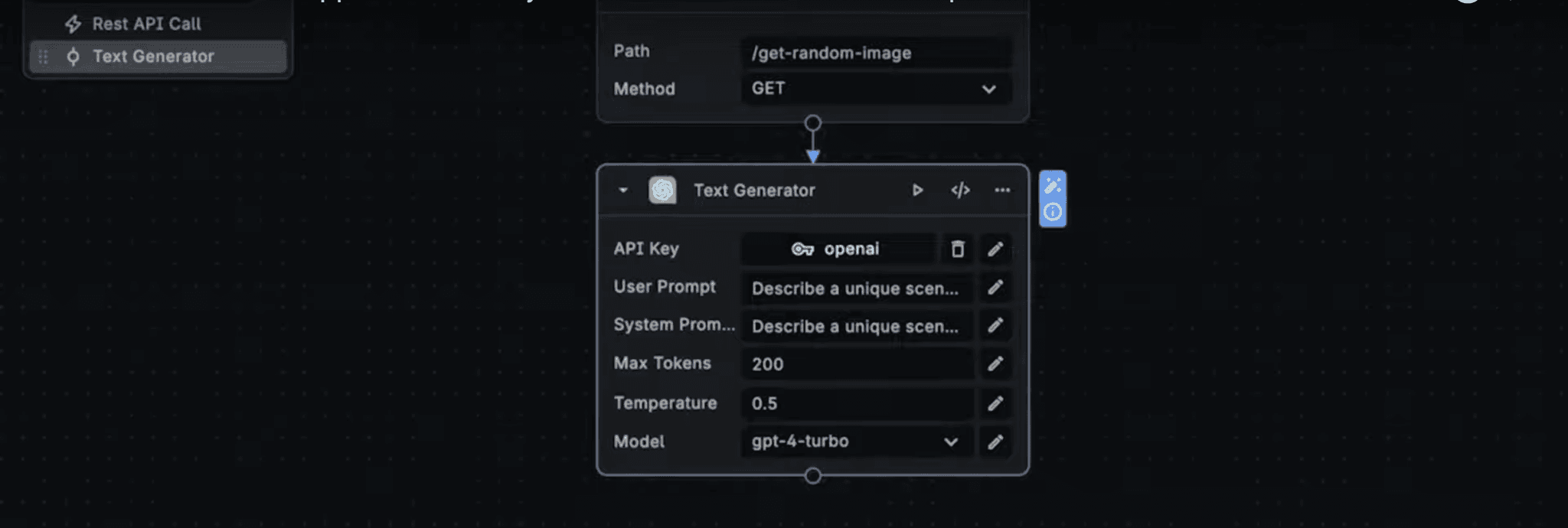Delete the openai API key using the trash icon
Image resolution: width=1568 pixels, height=528 pixels.
[957, 249]
